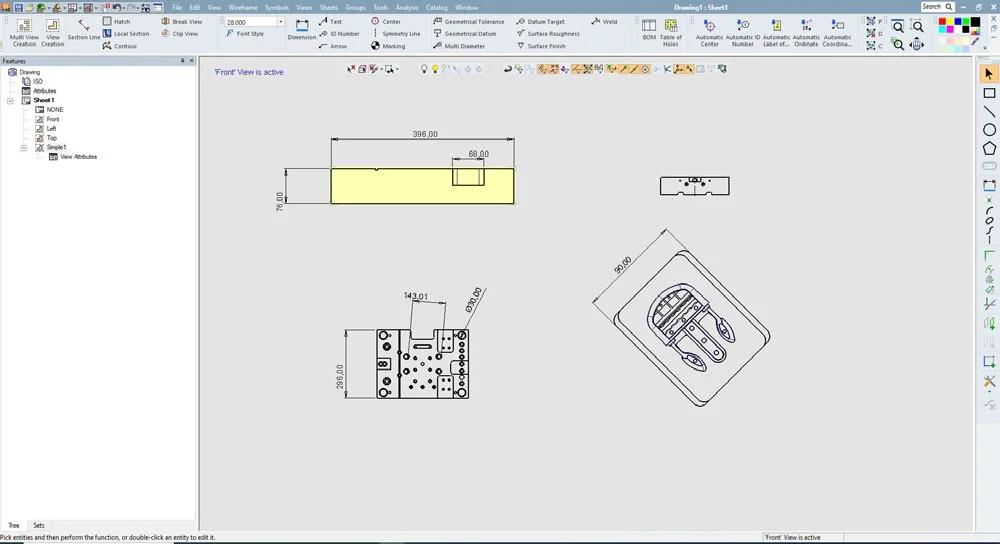Image resolution: width=1000 pixels, height=544 pixels.
Task: Switch to the Tree tab
Action: pos(14,526)
